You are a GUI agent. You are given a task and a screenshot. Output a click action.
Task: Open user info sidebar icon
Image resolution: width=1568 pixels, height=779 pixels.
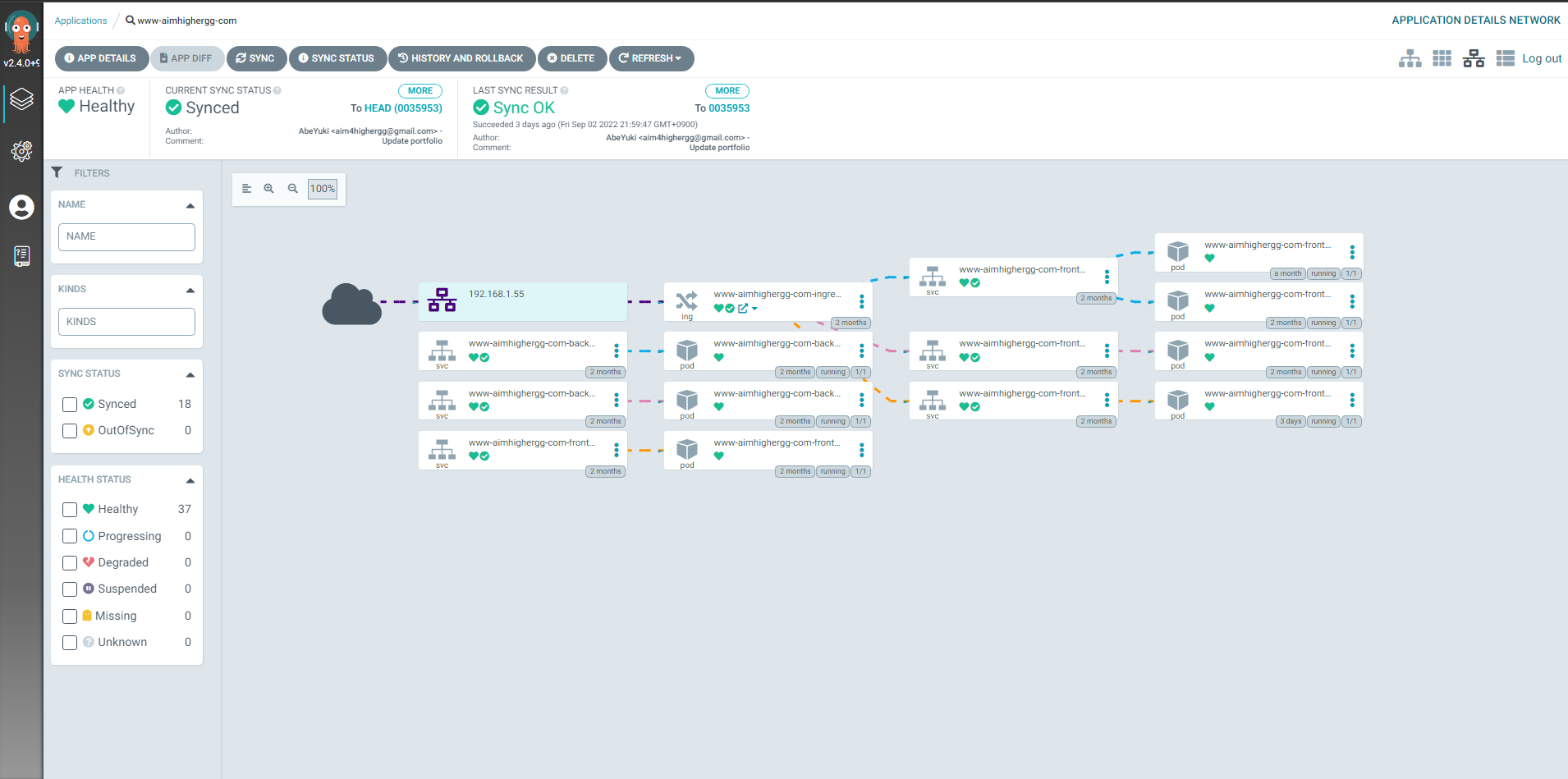click(x=21, y=207)
